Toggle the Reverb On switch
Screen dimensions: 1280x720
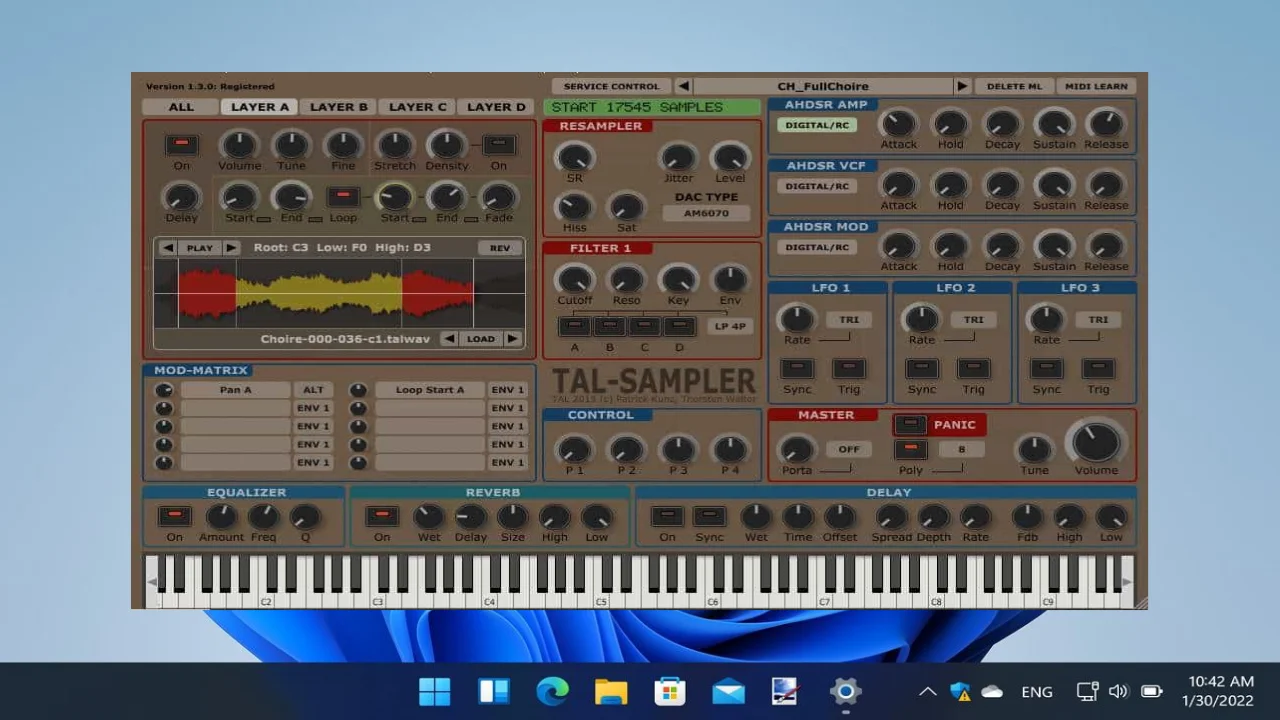(382, 516)
